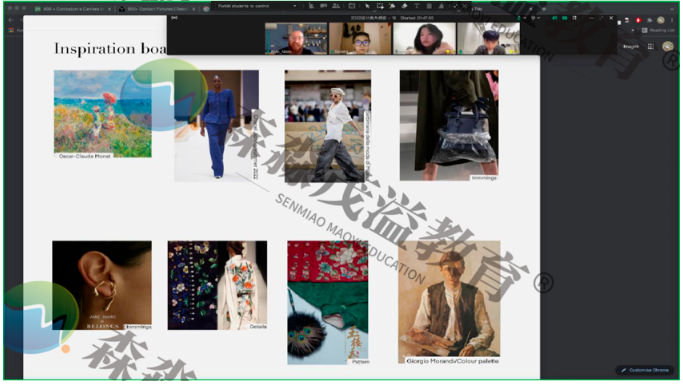Select the eraser tool in annotation bar
683x384 pixels.
point(404,6)
